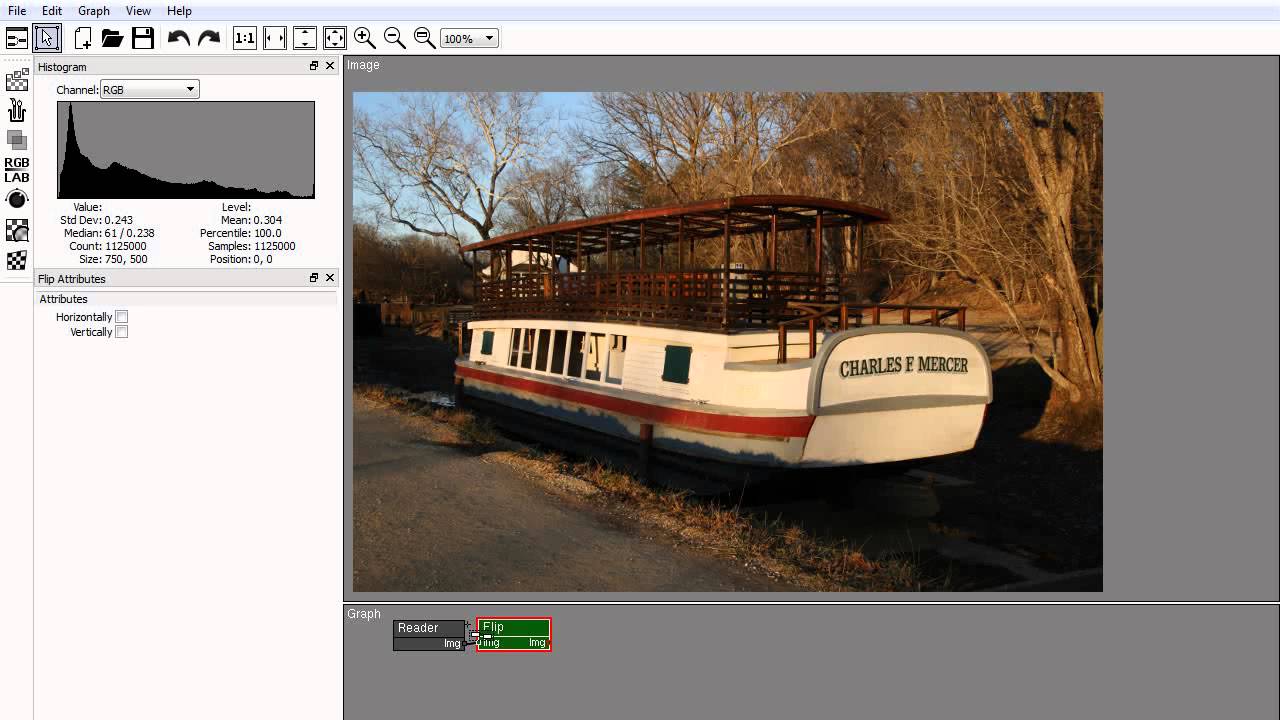Set image view to 1:1 scale
1280x720 pixels.
tap(245, 39)
